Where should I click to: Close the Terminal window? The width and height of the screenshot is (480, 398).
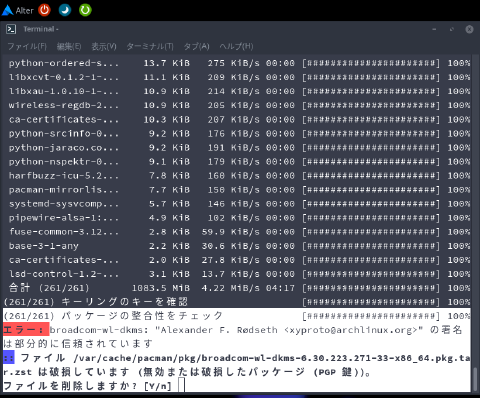(x=469, y=29)
